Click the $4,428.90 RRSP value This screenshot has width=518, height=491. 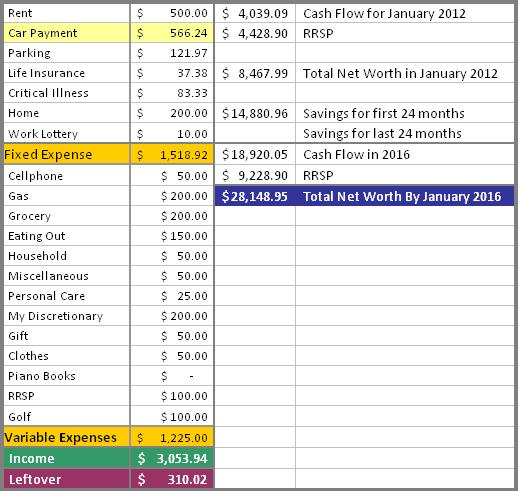click(255, 33)
